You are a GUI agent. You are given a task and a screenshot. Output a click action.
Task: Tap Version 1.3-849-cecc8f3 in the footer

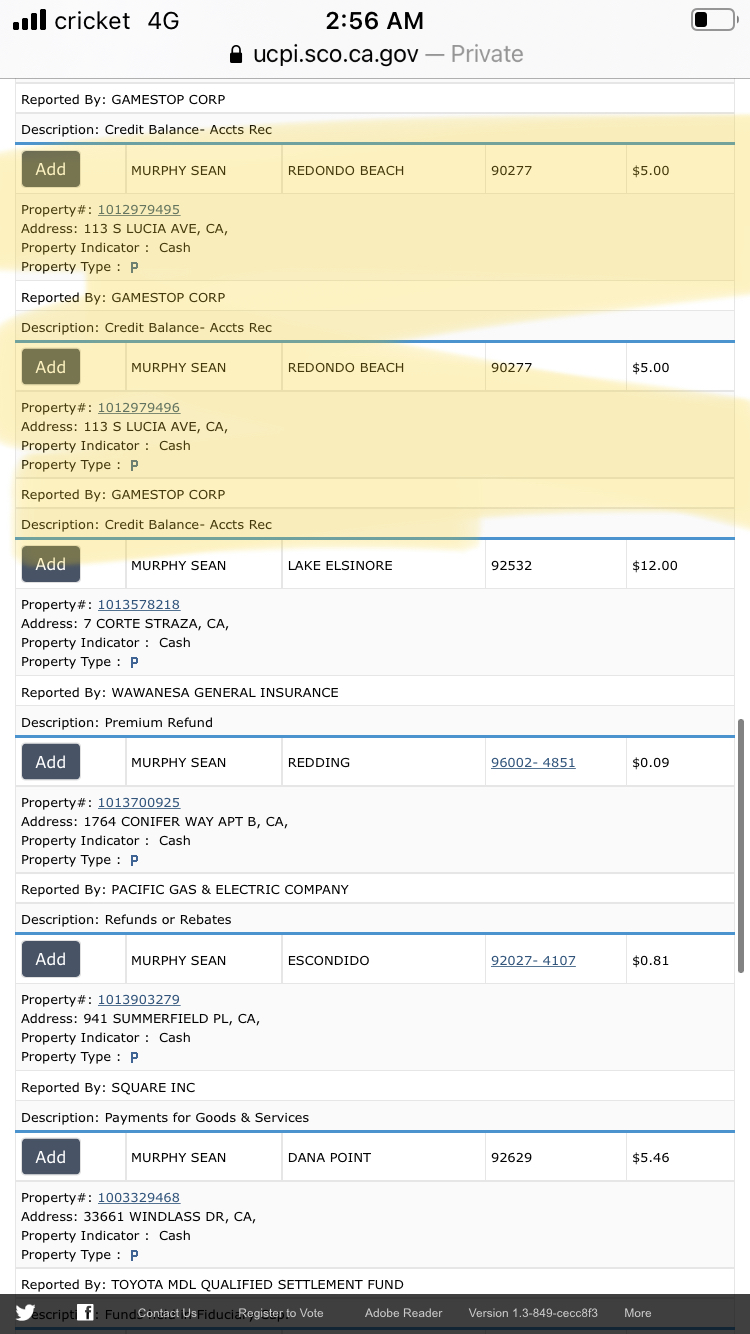(x=533, y=1313)
